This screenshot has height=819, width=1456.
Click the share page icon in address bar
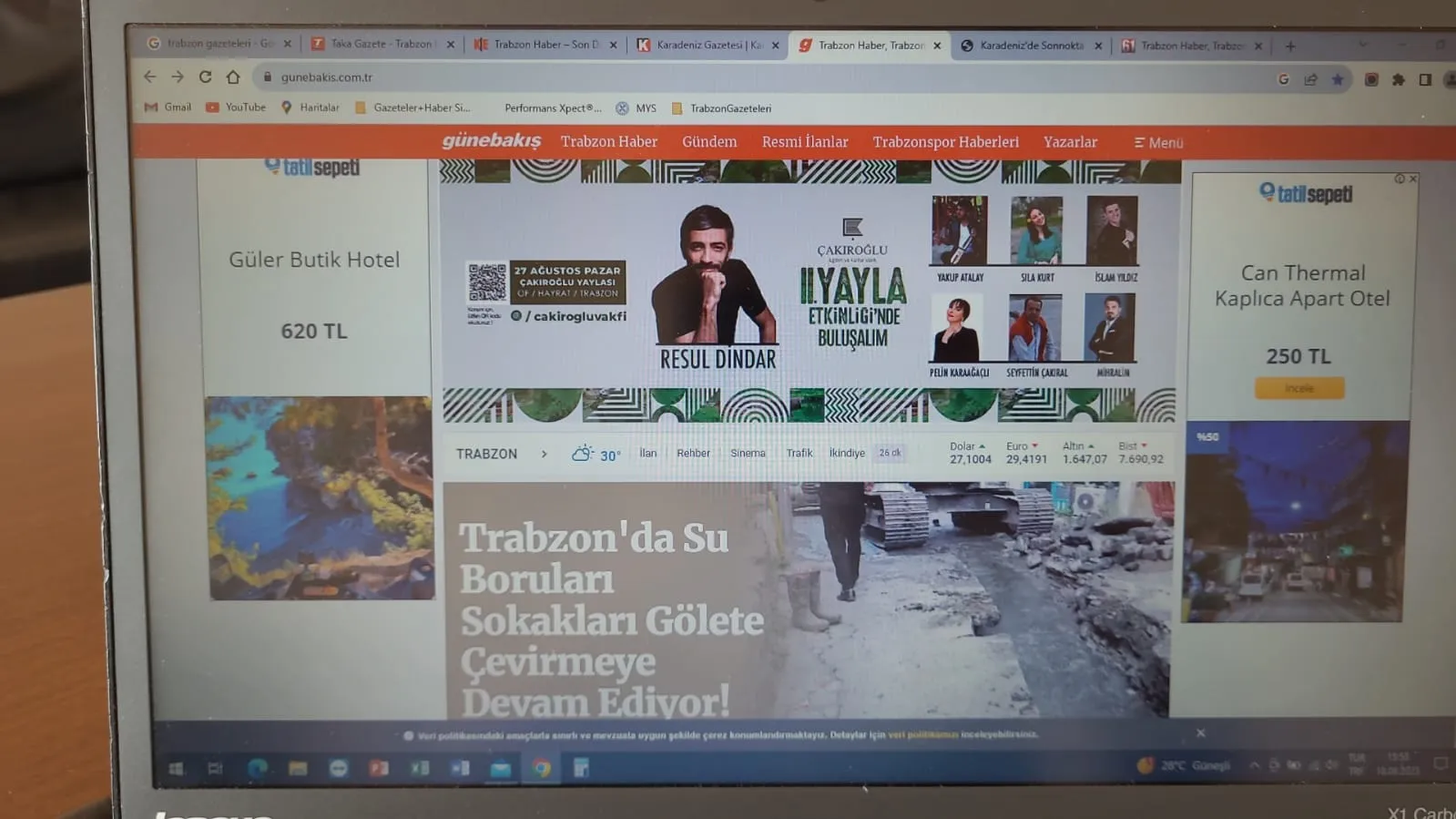click(1310, 79)
